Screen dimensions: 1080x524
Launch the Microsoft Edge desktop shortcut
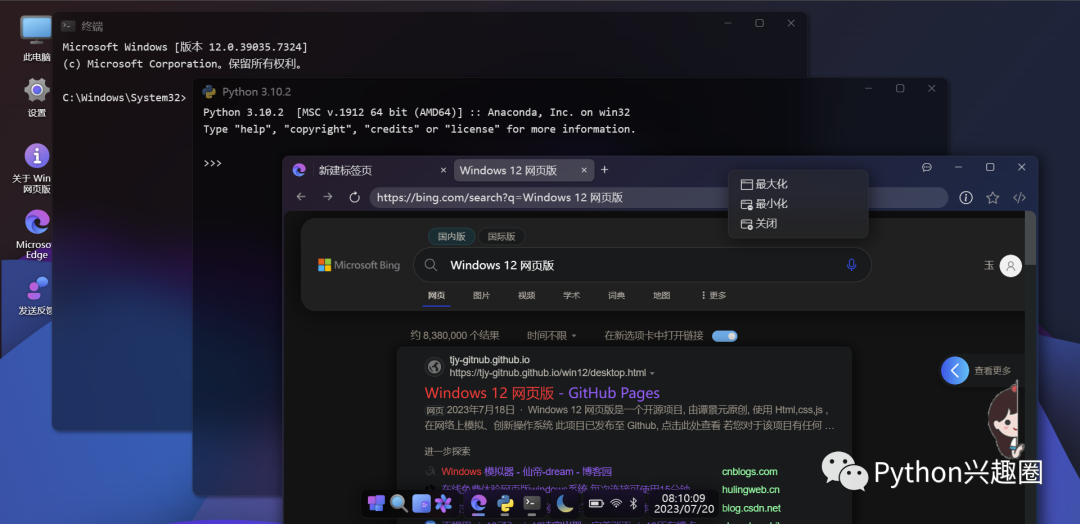[37, 234]
